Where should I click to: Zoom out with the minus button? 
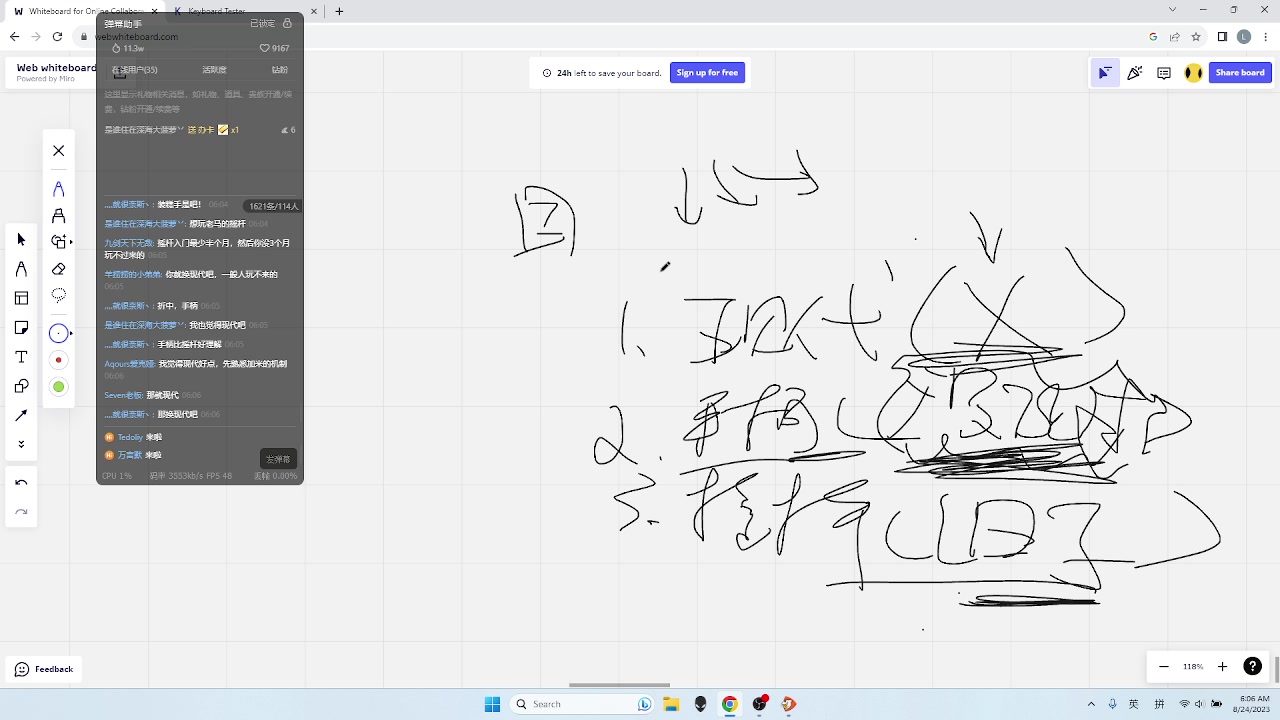click(1164, 667)
